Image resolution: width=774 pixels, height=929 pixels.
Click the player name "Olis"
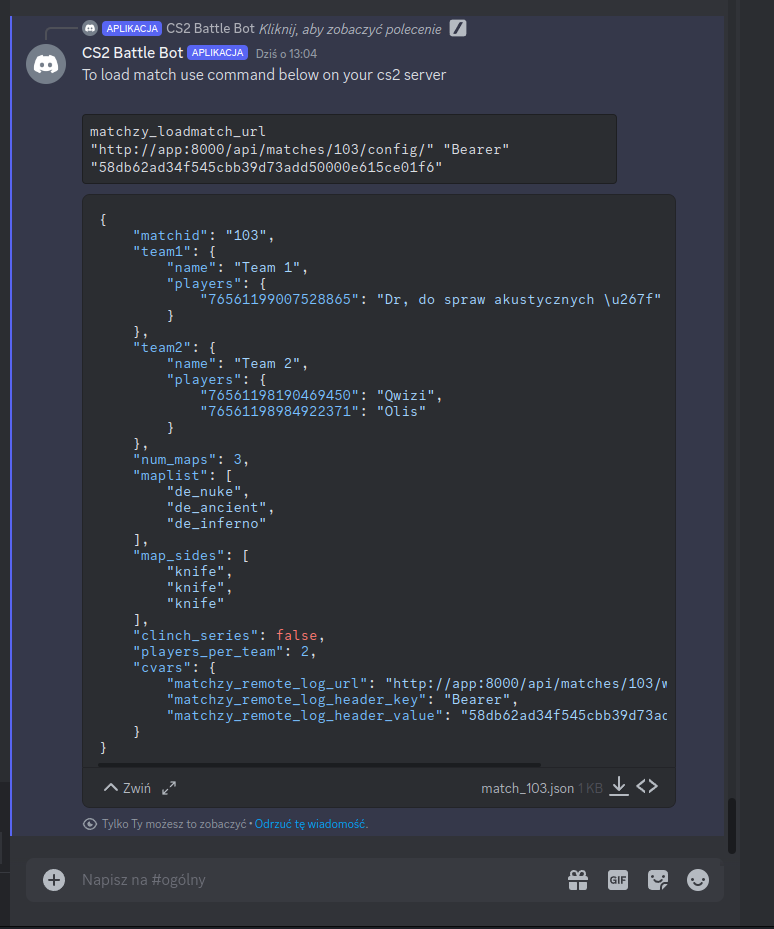(401, 412)
